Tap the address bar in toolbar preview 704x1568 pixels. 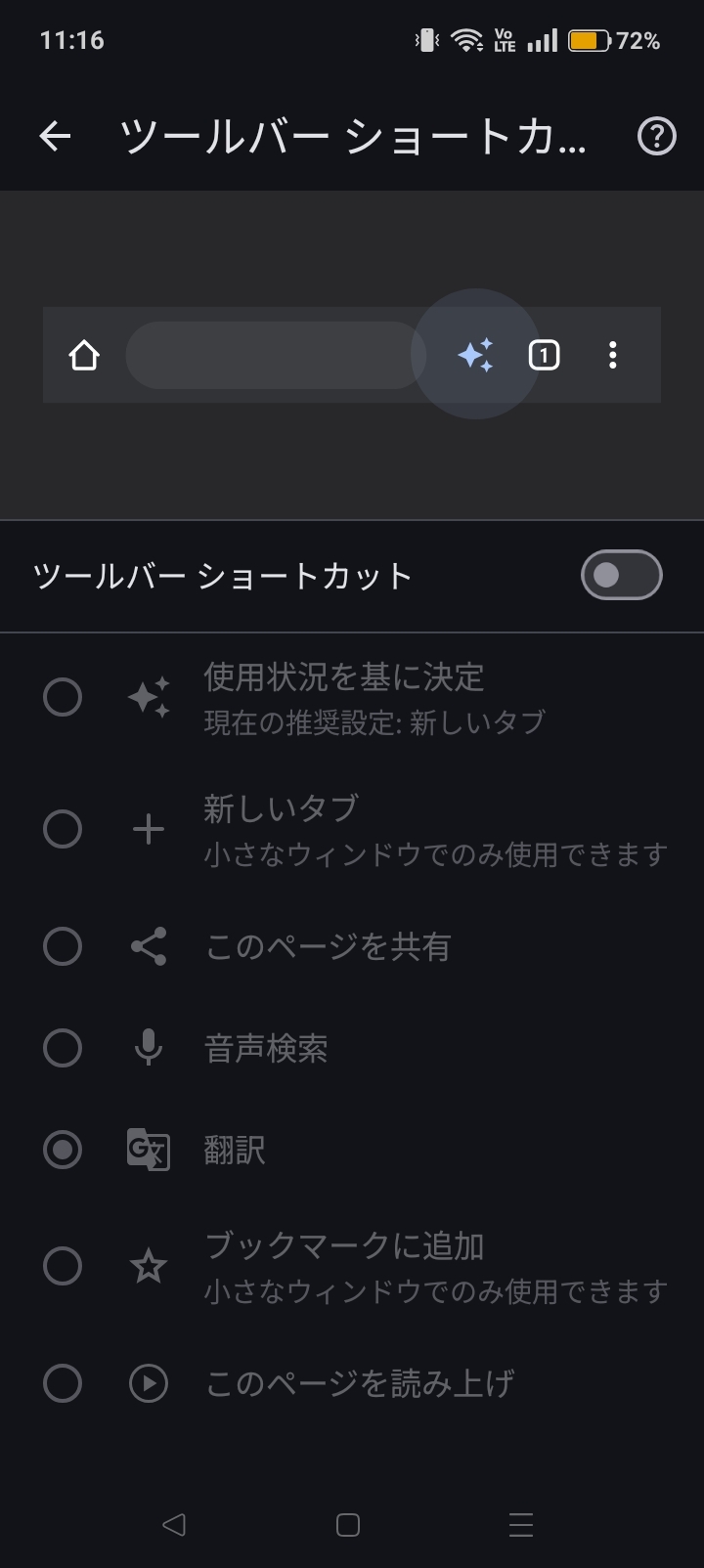(275, 355)
